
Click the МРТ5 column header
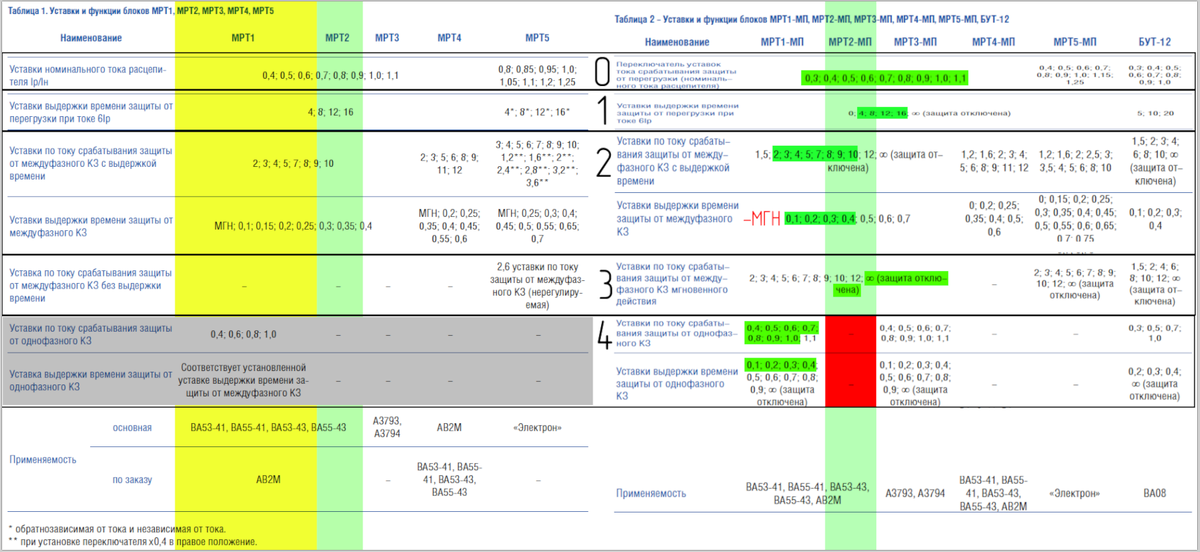coord(537,38)
